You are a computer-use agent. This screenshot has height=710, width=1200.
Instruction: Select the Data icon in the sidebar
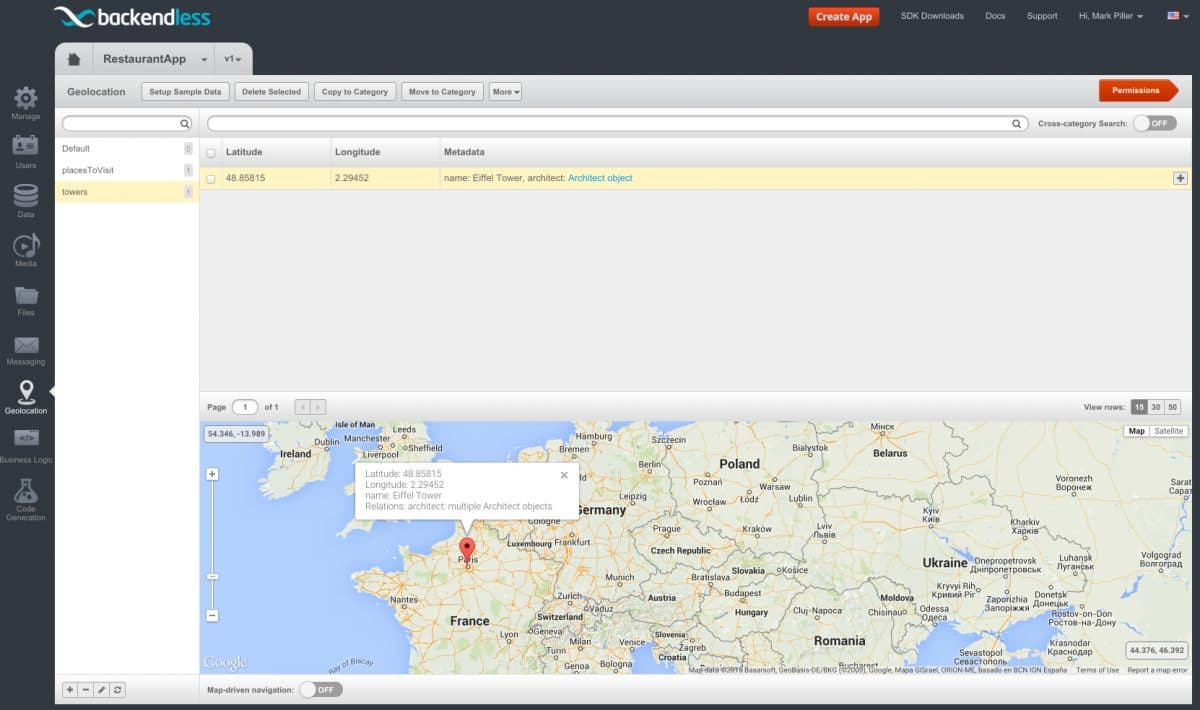(x=25, y=198)
